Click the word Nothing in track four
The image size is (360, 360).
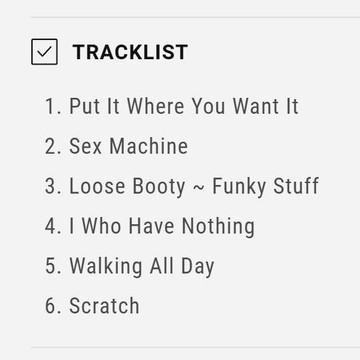(x=218, y=226)
